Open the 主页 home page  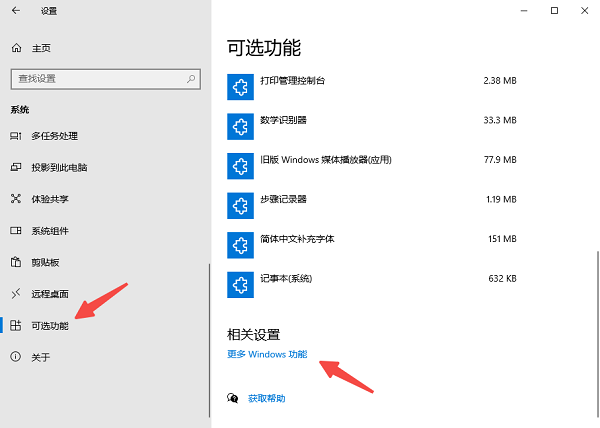click(40, 48)
